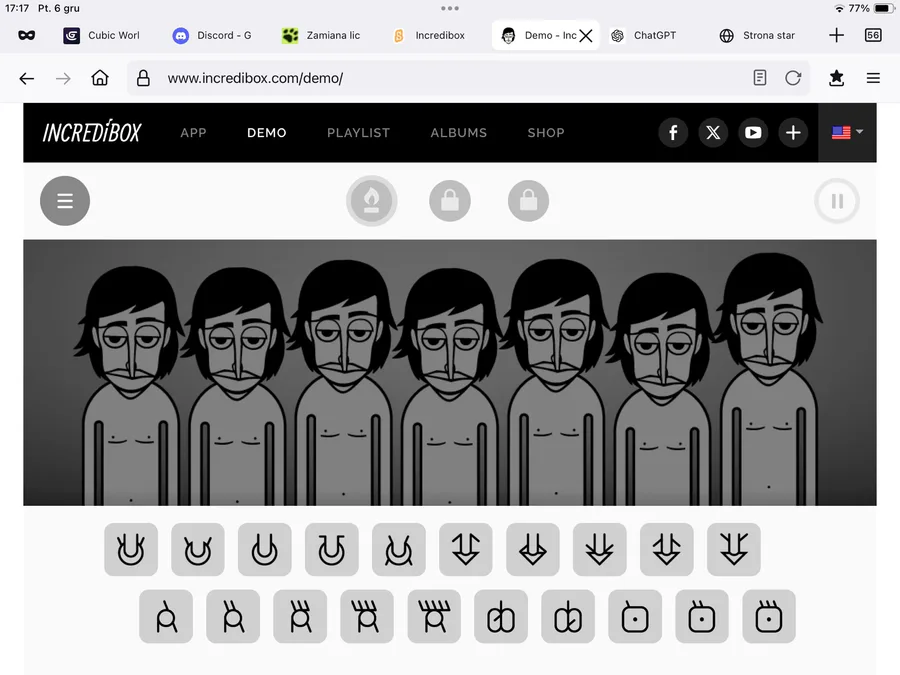This screenshot has width=900, height=675.
Task: Reload the current page
Action: point(793,78)
